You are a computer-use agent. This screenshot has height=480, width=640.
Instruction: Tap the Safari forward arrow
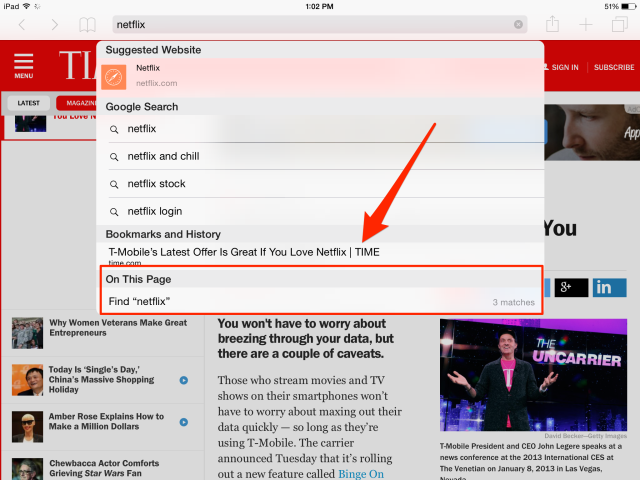(54, 25)
